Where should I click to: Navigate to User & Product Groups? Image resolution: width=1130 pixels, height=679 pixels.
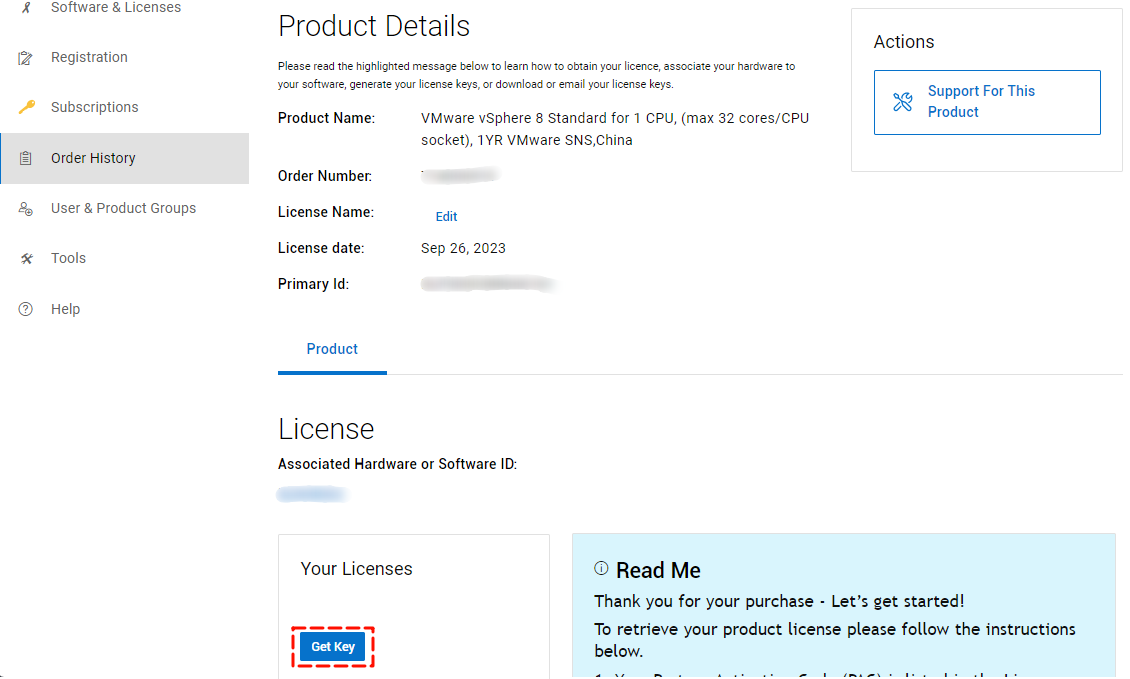[123, 208]
